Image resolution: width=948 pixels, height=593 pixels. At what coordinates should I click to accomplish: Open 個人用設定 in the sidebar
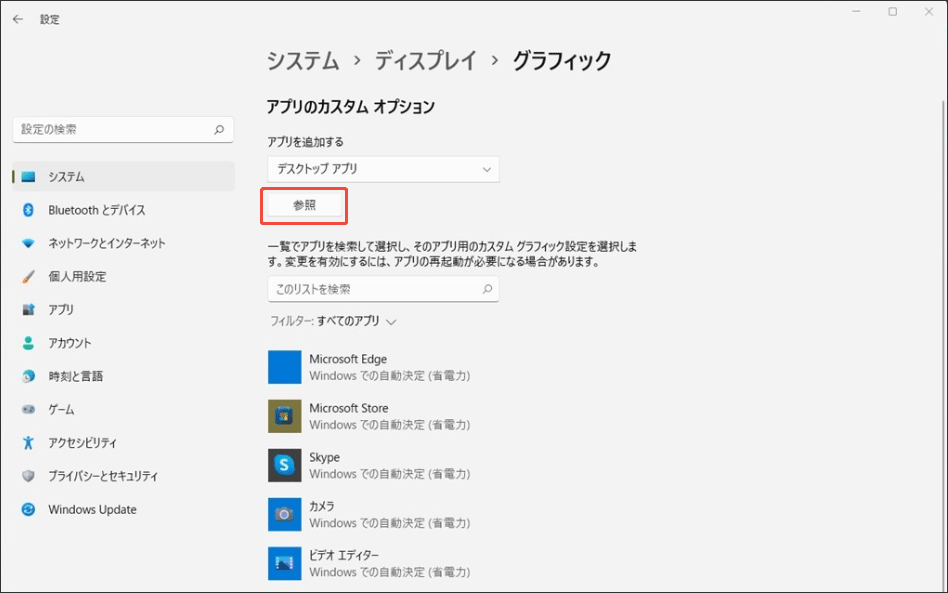point(77,277)
